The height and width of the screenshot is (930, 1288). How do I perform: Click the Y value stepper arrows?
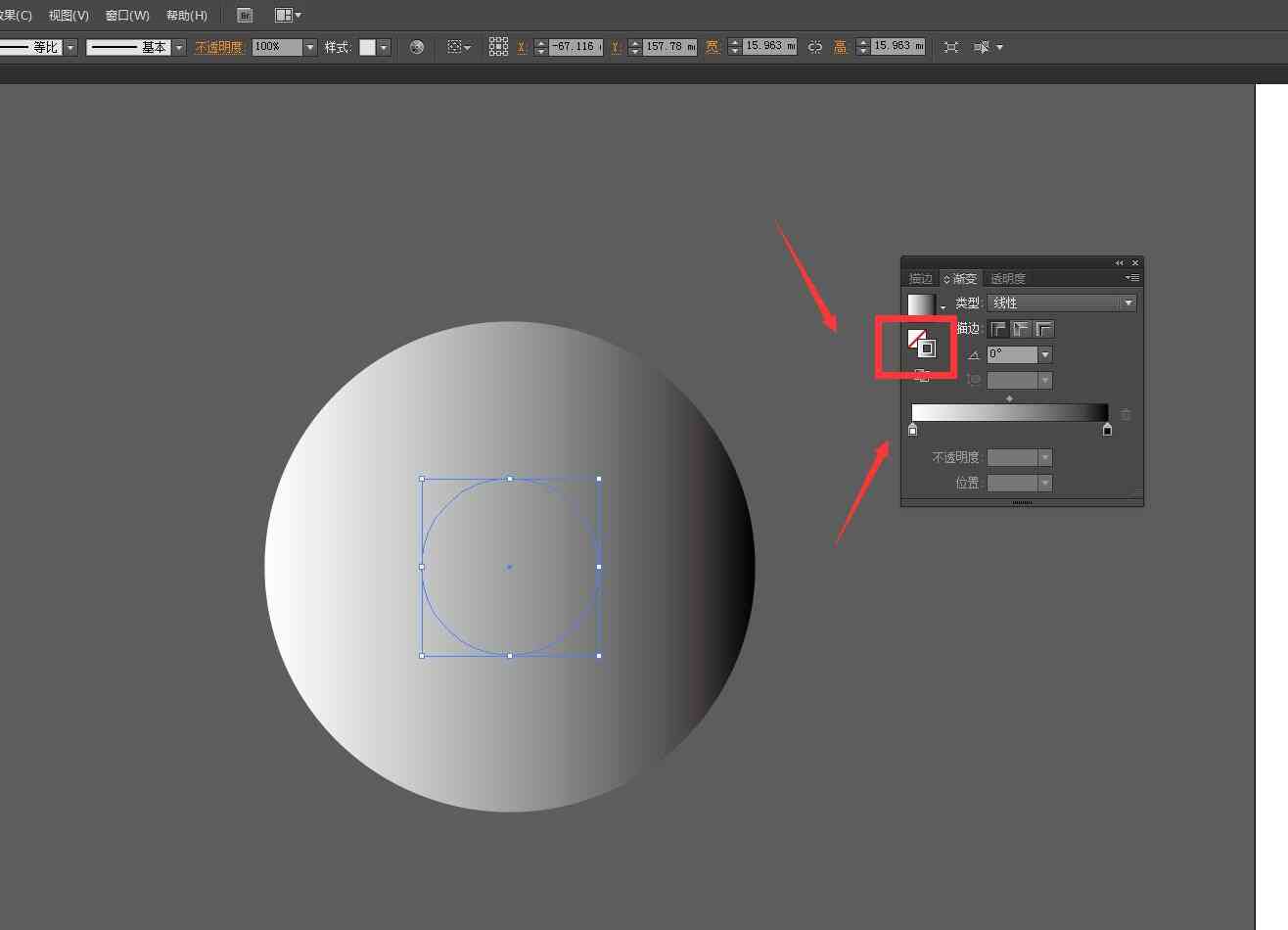pyautogui.click(x=635, y=47)
